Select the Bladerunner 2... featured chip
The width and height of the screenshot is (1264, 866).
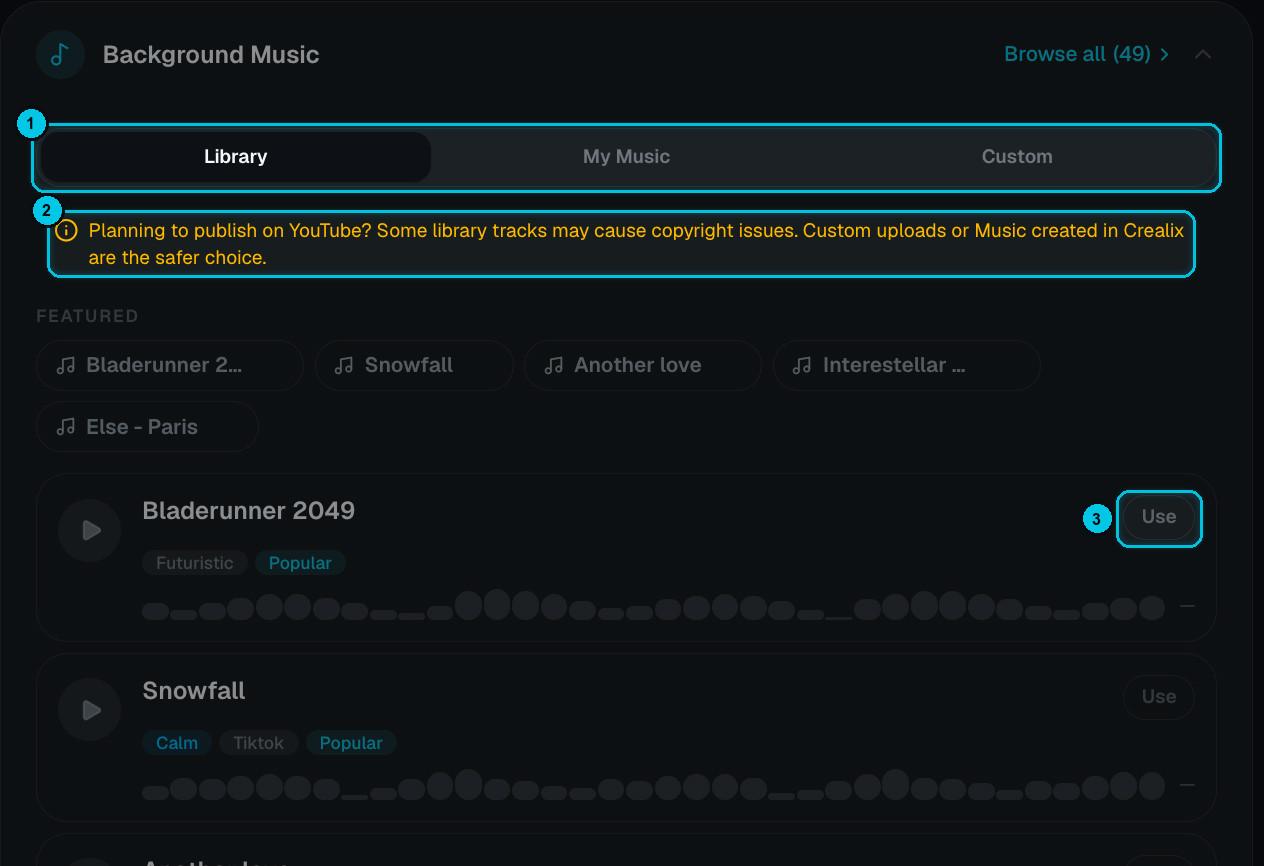[170, 365]
